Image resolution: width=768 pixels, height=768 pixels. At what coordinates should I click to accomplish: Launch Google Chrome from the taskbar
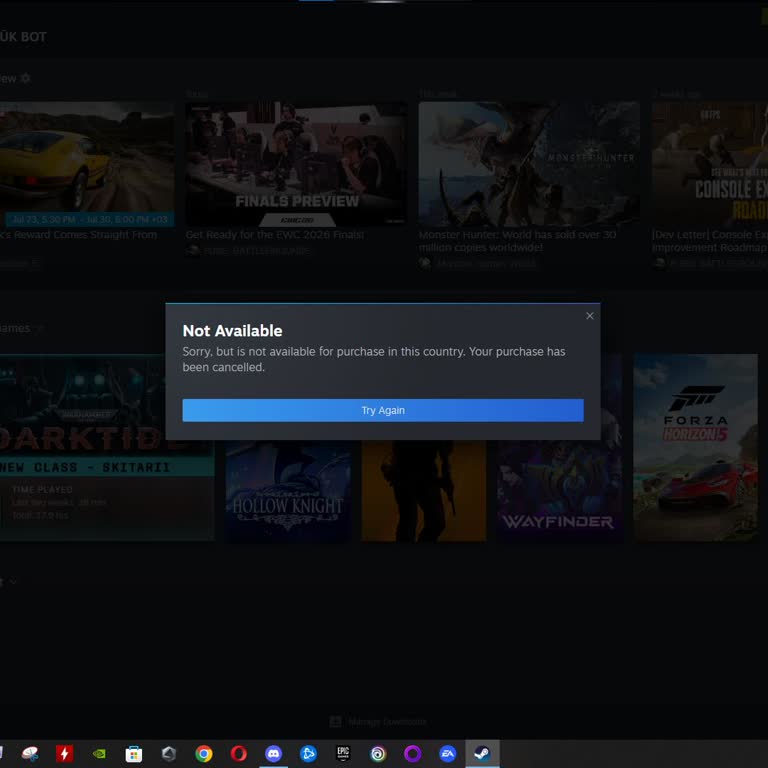tap(204, 753)
